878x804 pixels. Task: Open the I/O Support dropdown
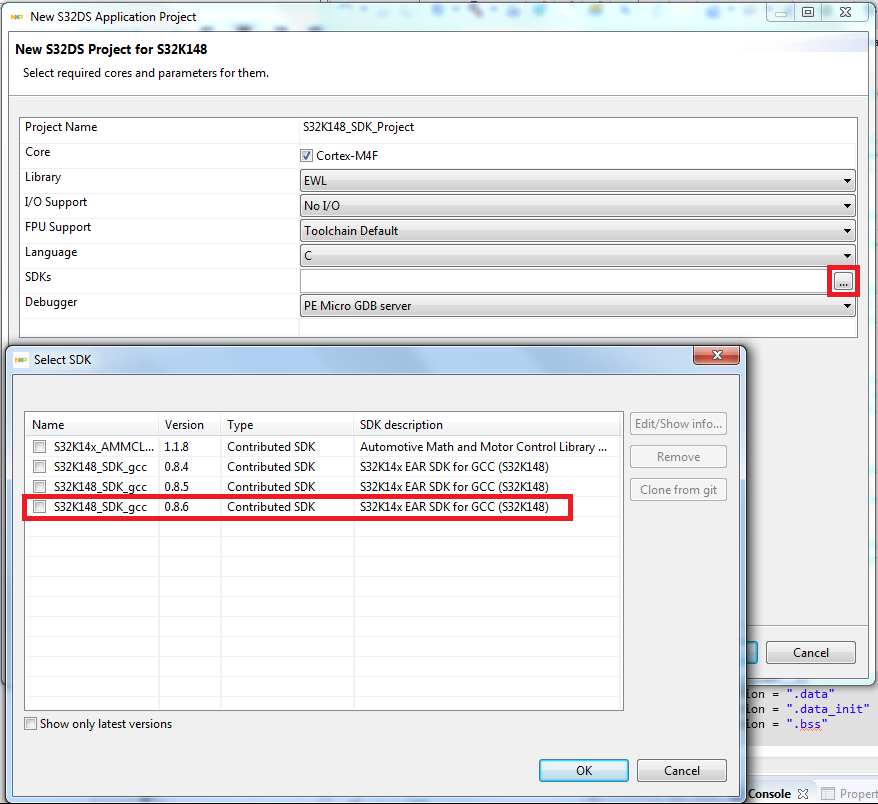point(578,206)
